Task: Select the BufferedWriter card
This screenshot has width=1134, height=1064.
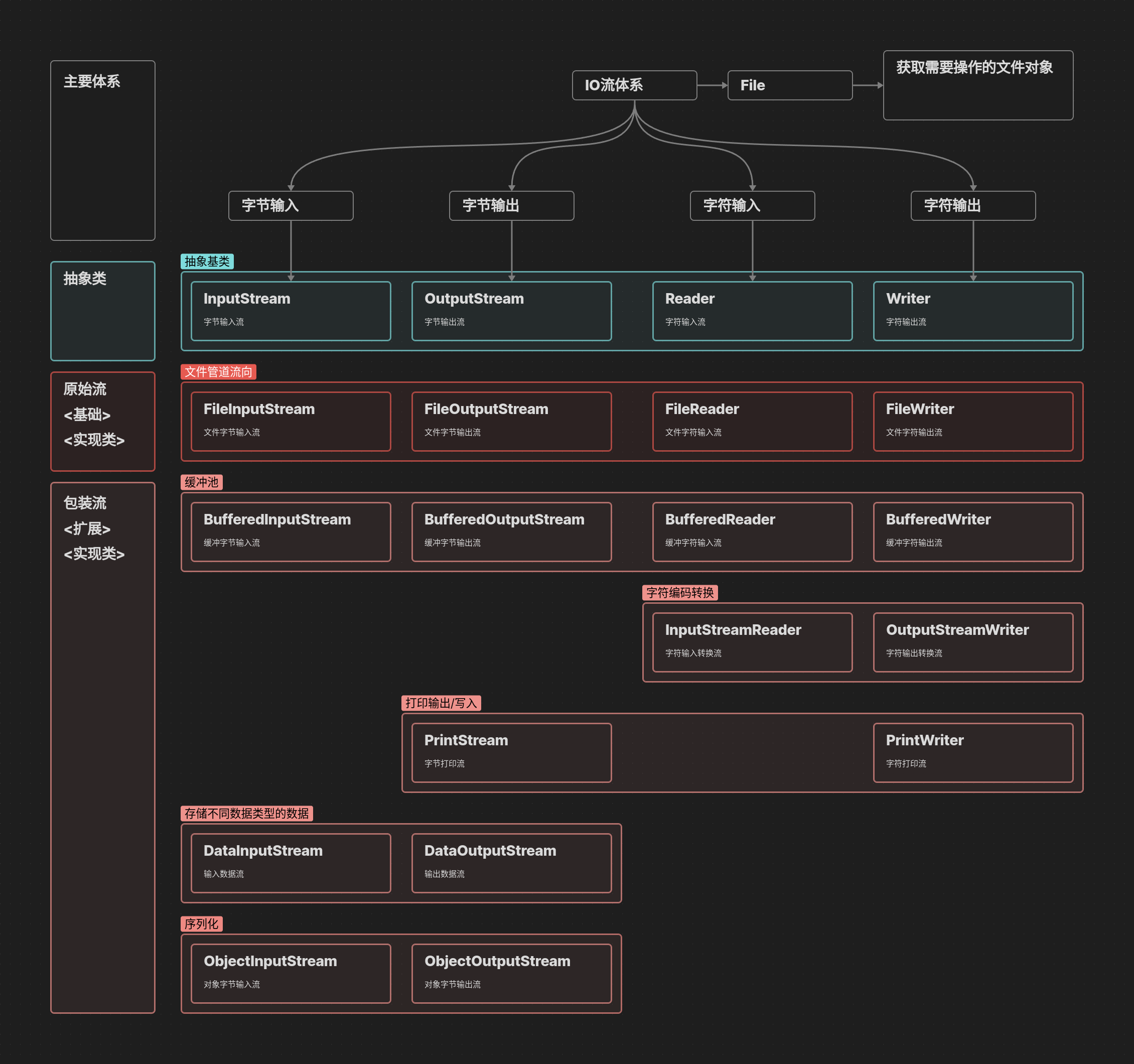Action: click(x=972, y=531)
